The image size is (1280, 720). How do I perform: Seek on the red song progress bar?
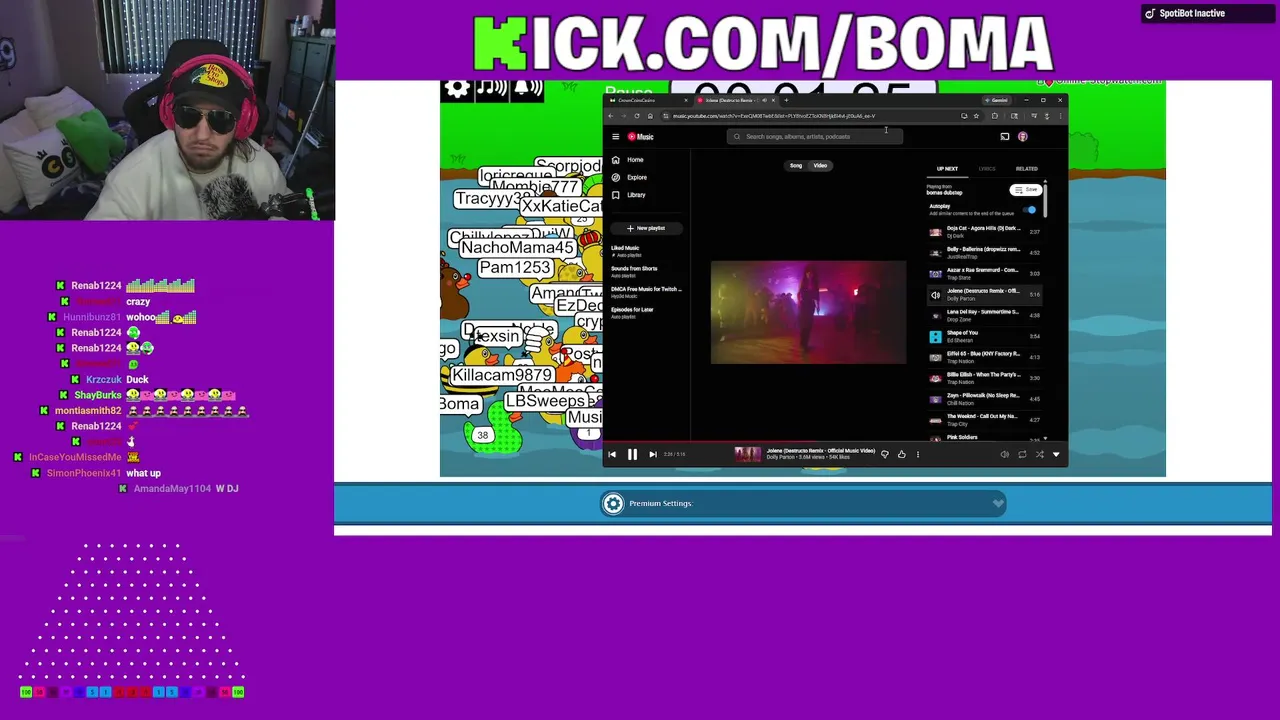(x=835, y=441)
